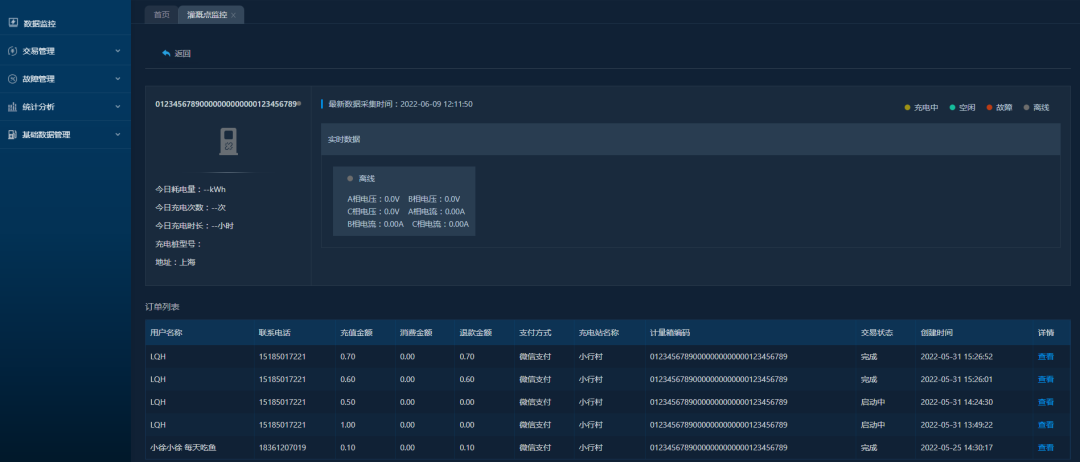Image resolution: width=1080 pixels, height=462 pixels.
Task: Click the gray 离线 legend dot at top right
Action: [1026, 107]
